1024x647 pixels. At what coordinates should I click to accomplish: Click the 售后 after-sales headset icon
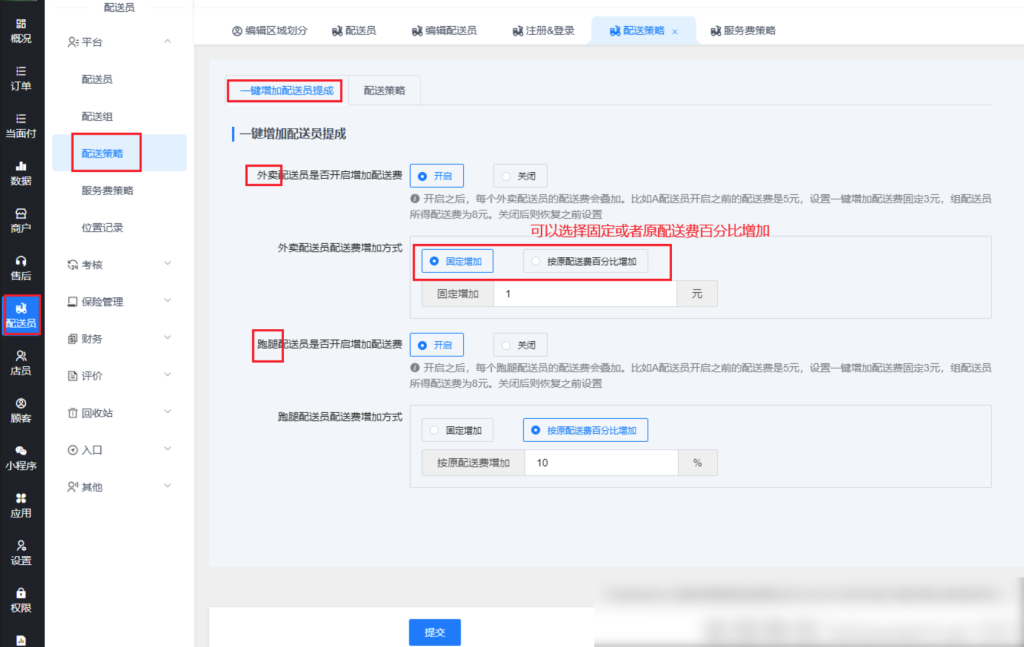point(21,260)
